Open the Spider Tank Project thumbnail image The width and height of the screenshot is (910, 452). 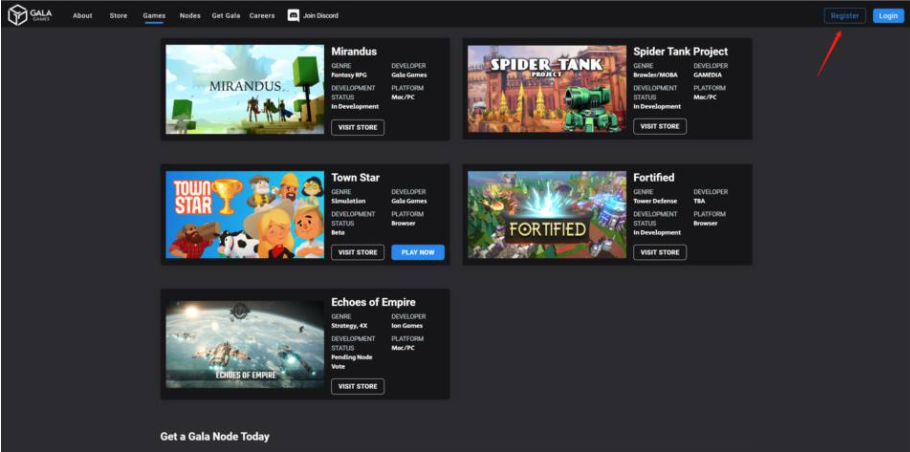[547, 89]
